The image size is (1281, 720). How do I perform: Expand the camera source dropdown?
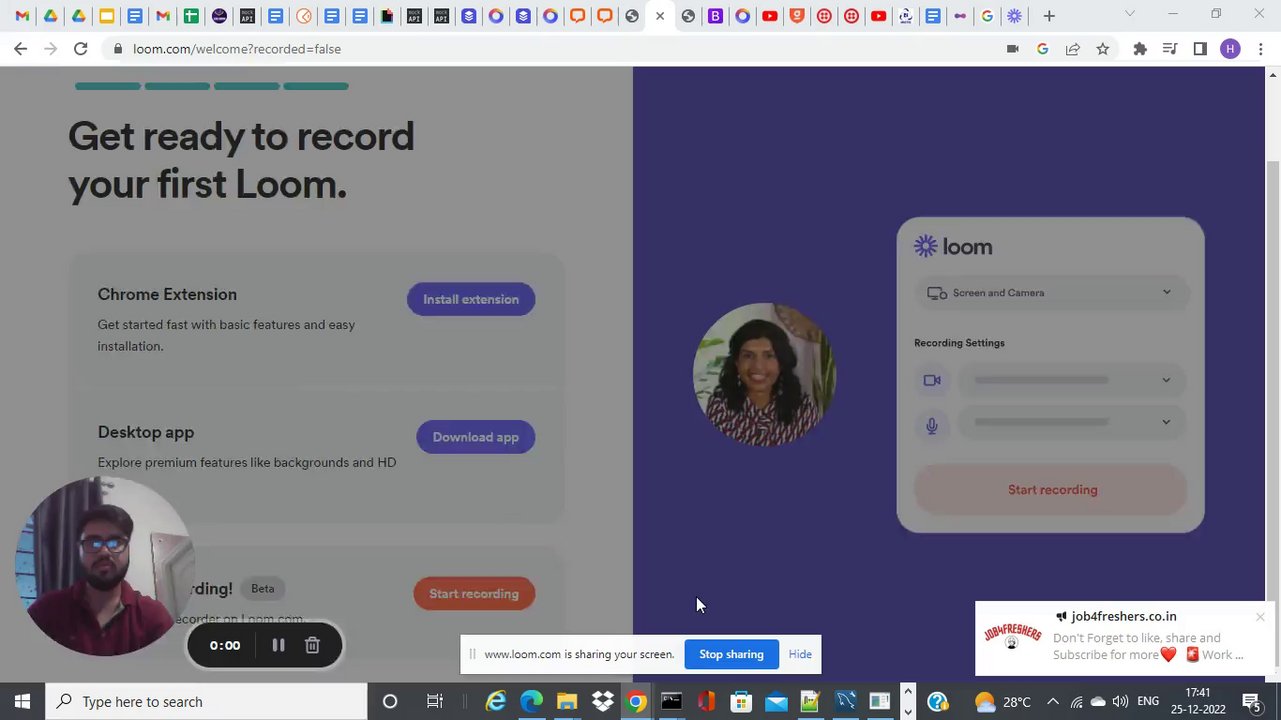tap(1071, 380)
